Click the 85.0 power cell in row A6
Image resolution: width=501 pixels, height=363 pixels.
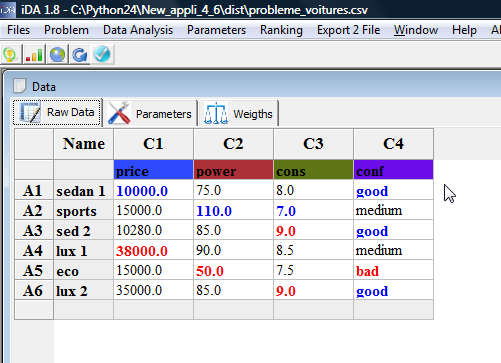pos(234,290)
